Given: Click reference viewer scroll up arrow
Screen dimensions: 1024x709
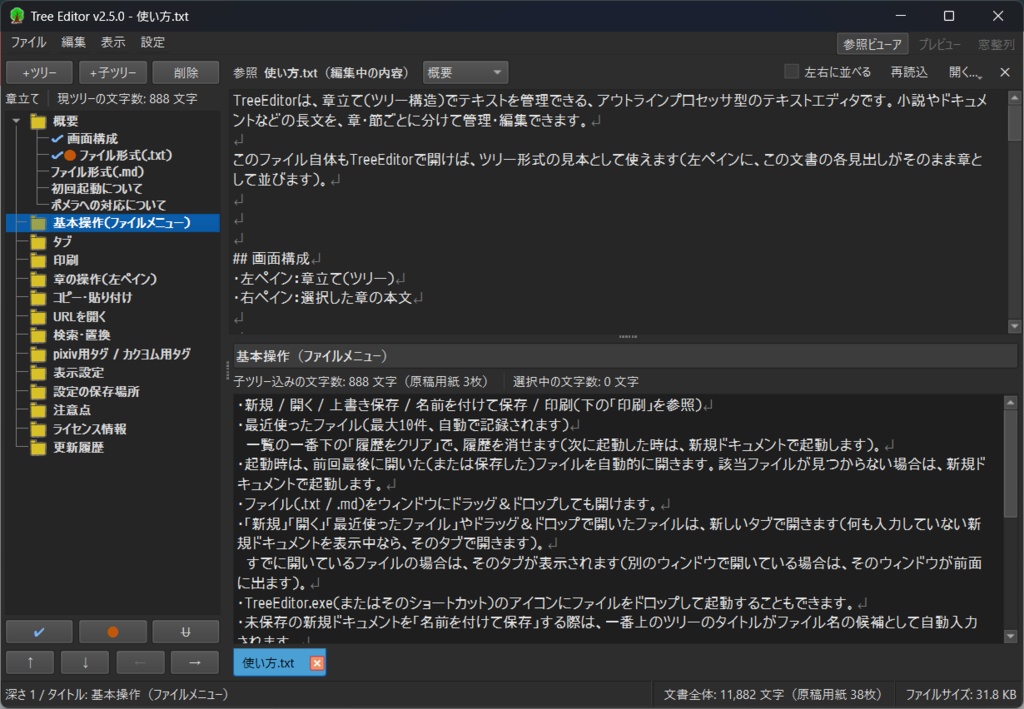Looking at the screenshot, I should pyautogui.click(x=1014, y=97).
